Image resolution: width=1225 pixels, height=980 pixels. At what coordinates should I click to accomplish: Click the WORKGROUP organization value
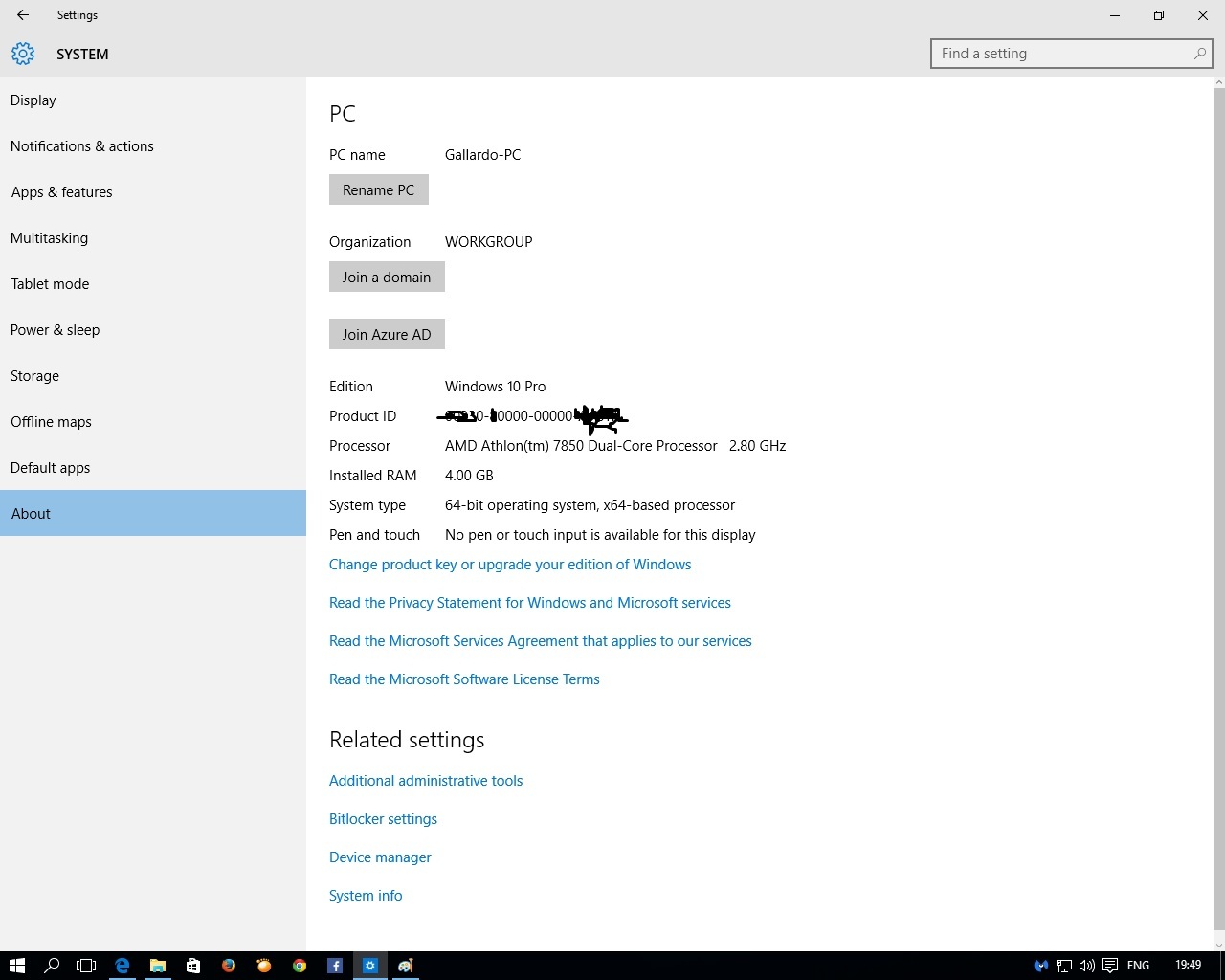[x=488, y=242]
